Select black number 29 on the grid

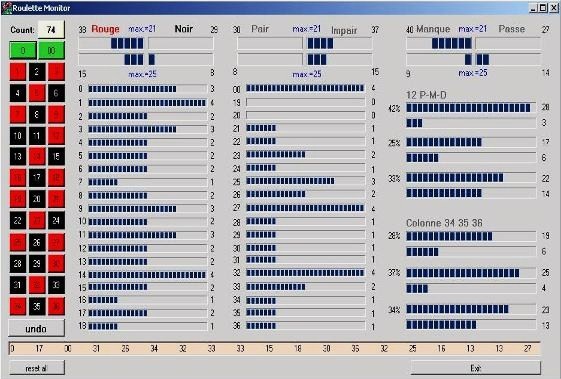(37, 264)
